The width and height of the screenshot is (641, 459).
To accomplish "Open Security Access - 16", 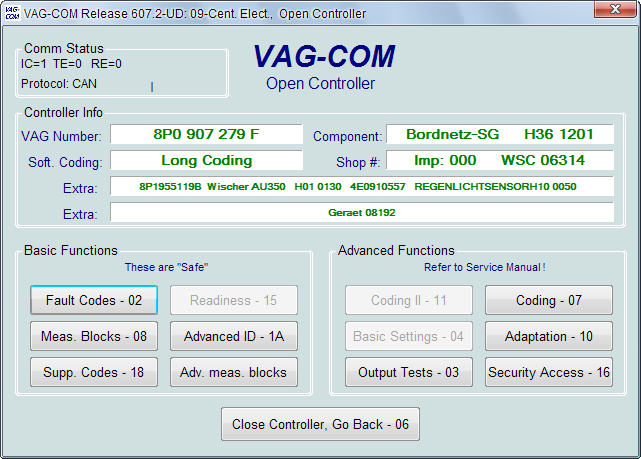I will [549, 372].
